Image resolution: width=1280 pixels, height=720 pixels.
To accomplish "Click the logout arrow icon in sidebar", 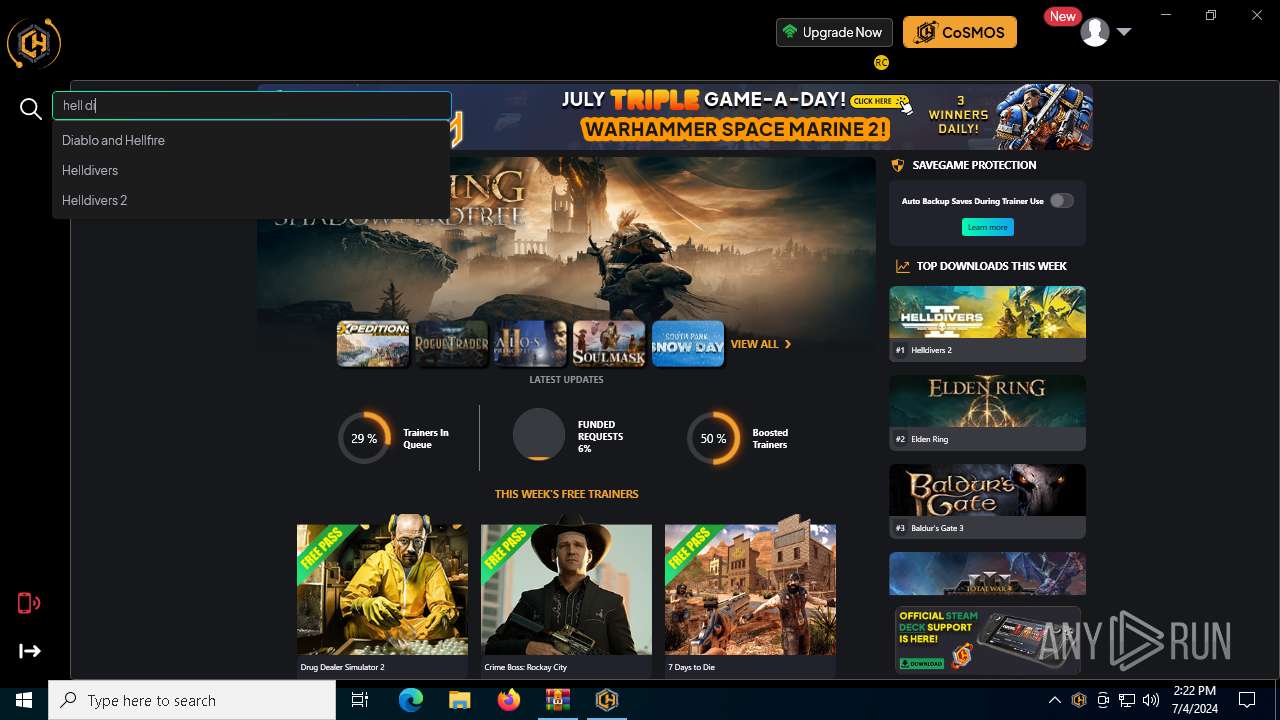I will [30, 651].
